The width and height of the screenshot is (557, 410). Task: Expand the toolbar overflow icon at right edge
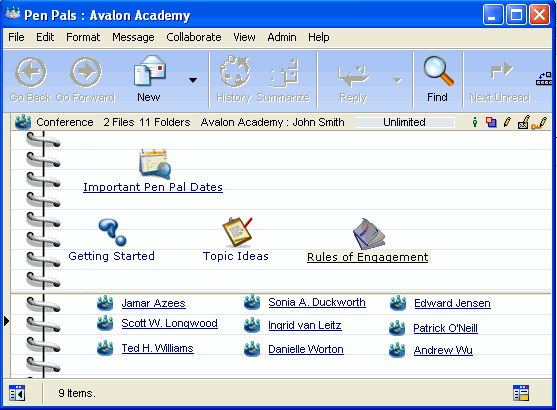tap(544, 79)
